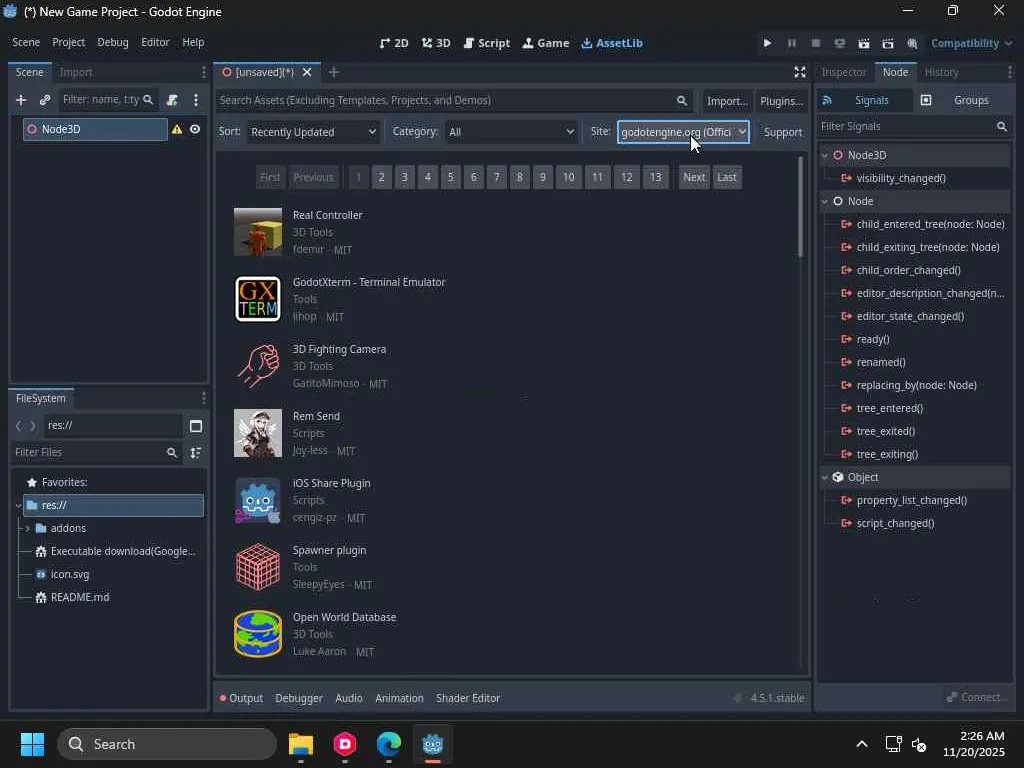
Task: Expand the addons folder
Action: coord(27,528)
